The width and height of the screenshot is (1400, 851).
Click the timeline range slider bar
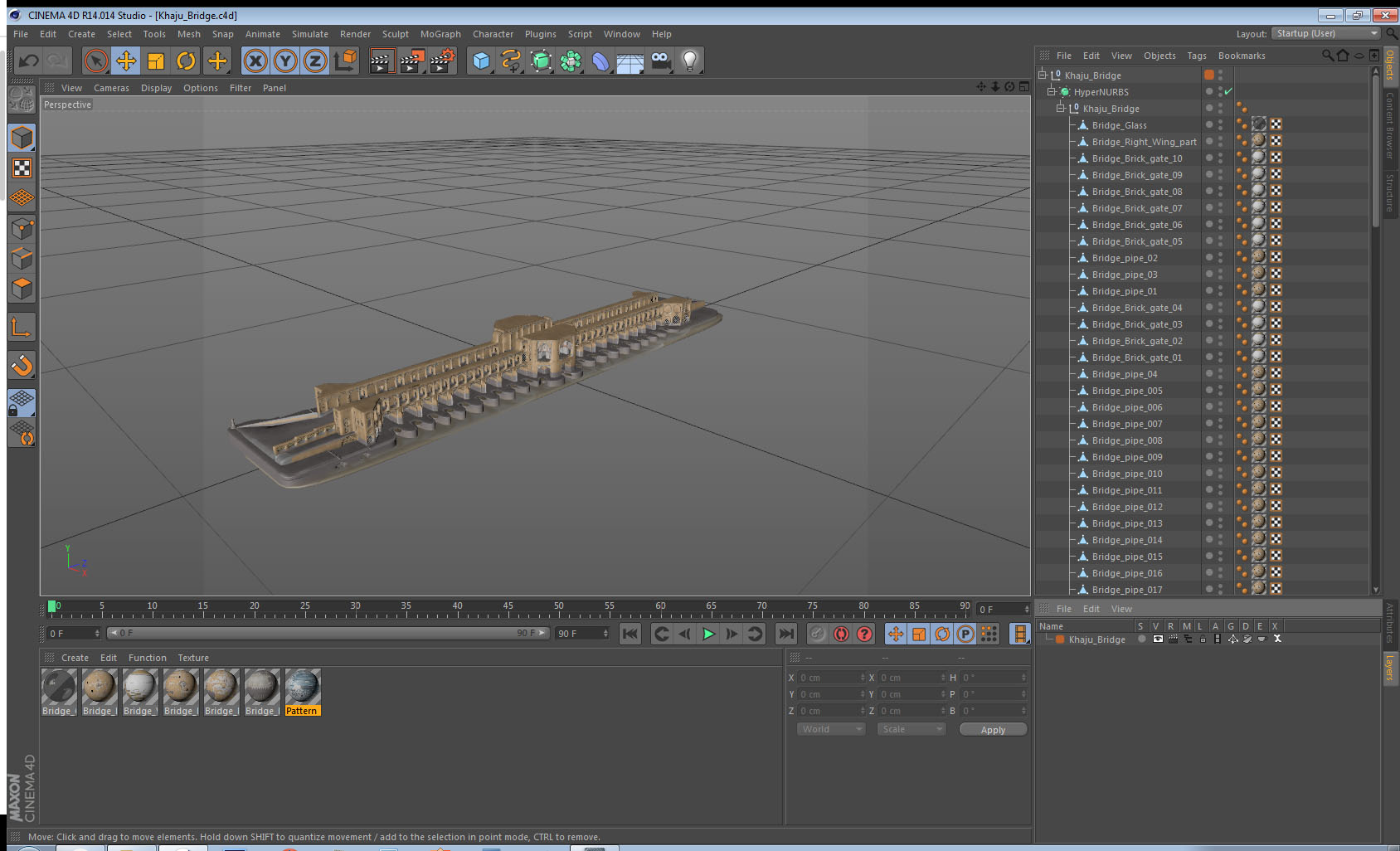coord(328,633)
